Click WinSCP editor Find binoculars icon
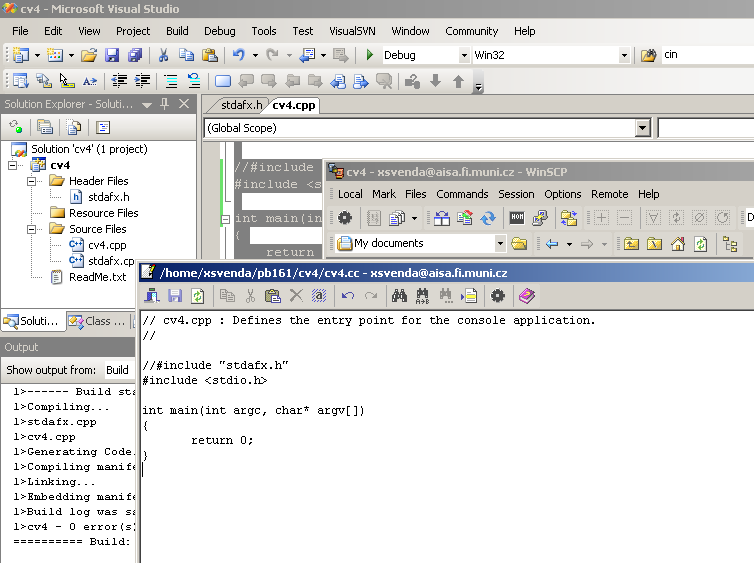The height and width of the screenshot is (563, 754). click(399, 296)
